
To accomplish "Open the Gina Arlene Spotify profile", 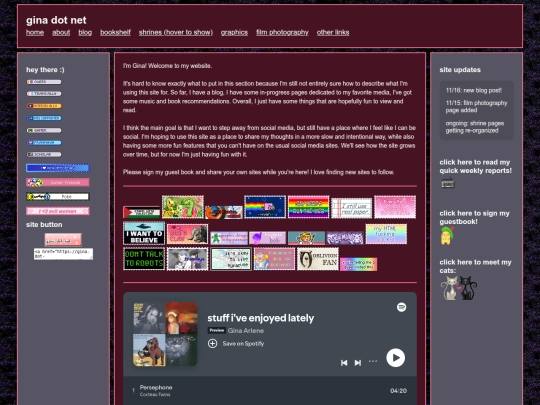I will pos(246,331).
